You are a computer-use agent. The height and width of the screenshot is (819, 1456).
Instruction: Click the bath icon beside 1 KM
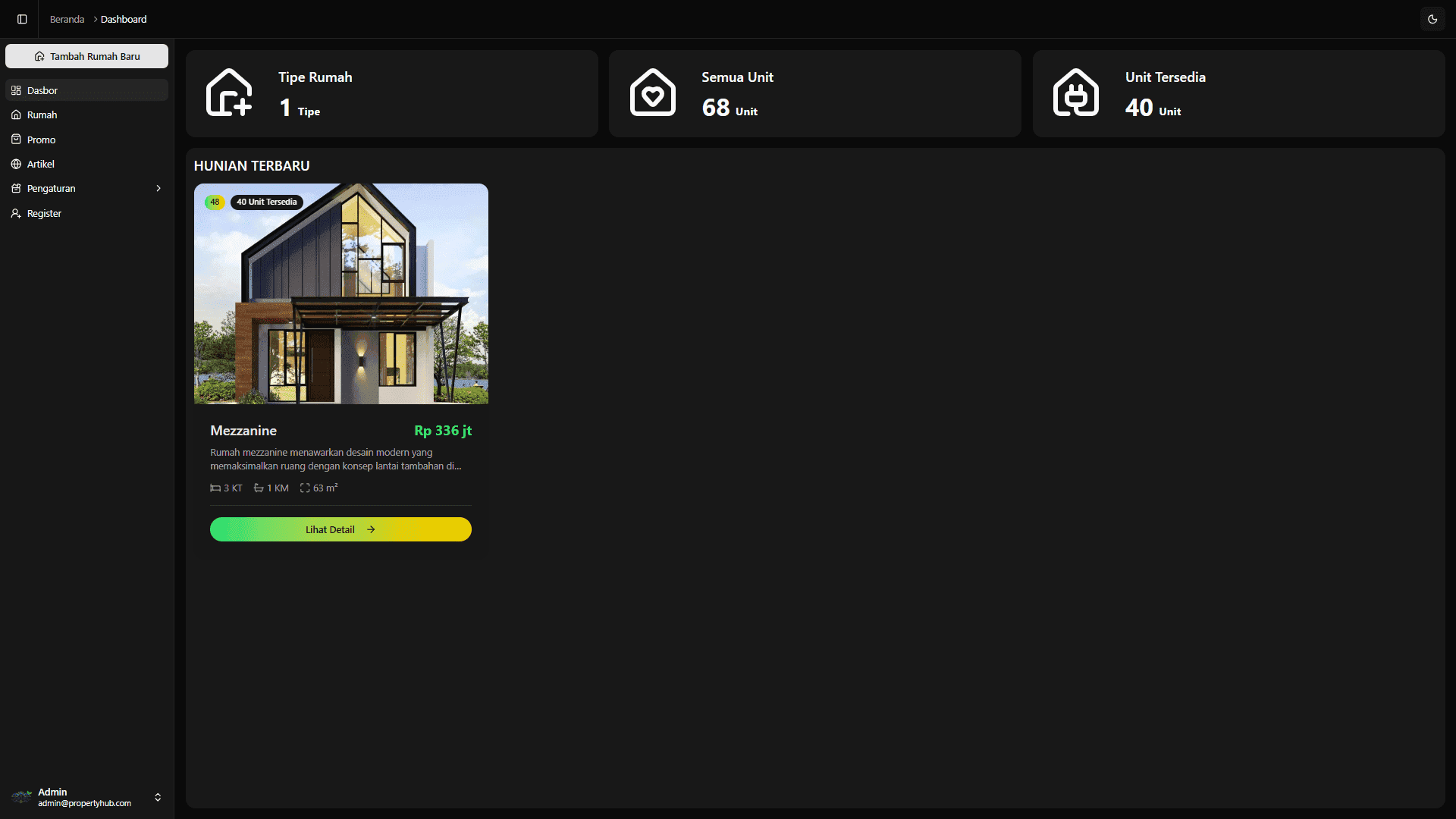pos(259,488)
